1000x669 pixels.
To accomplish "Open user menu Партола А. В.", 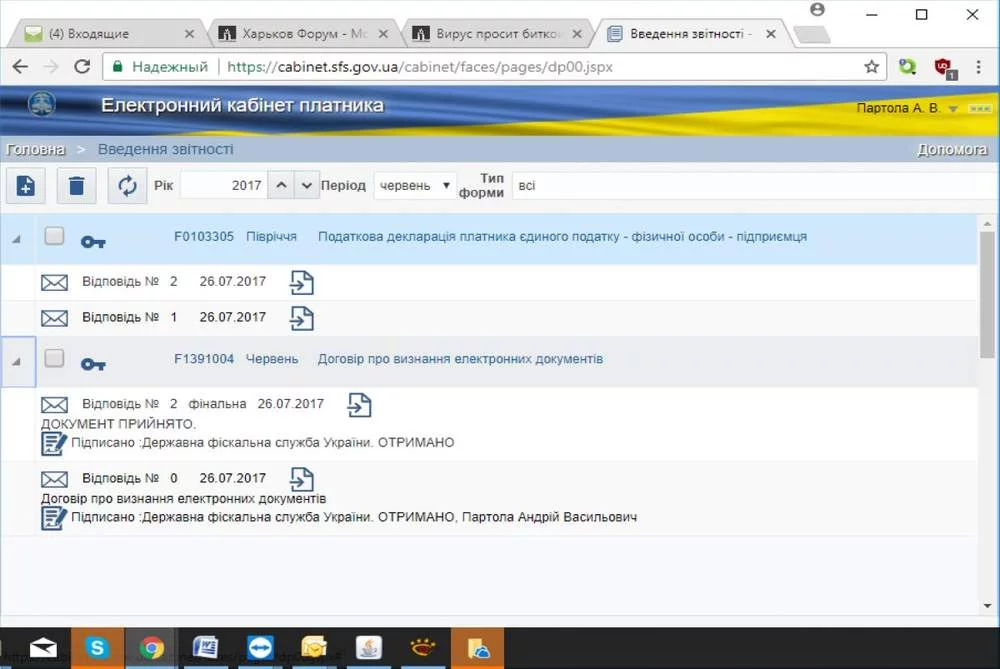I will [x=907, y=108].
